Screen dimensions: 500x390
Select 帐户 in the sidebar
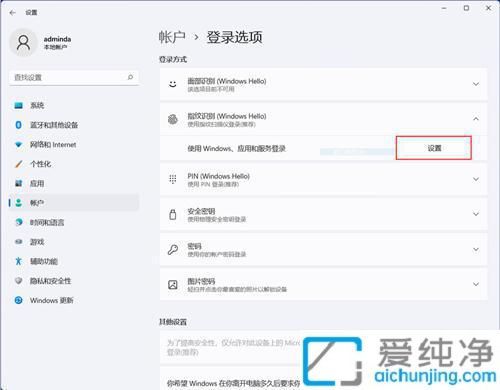(x=74, y=203)
